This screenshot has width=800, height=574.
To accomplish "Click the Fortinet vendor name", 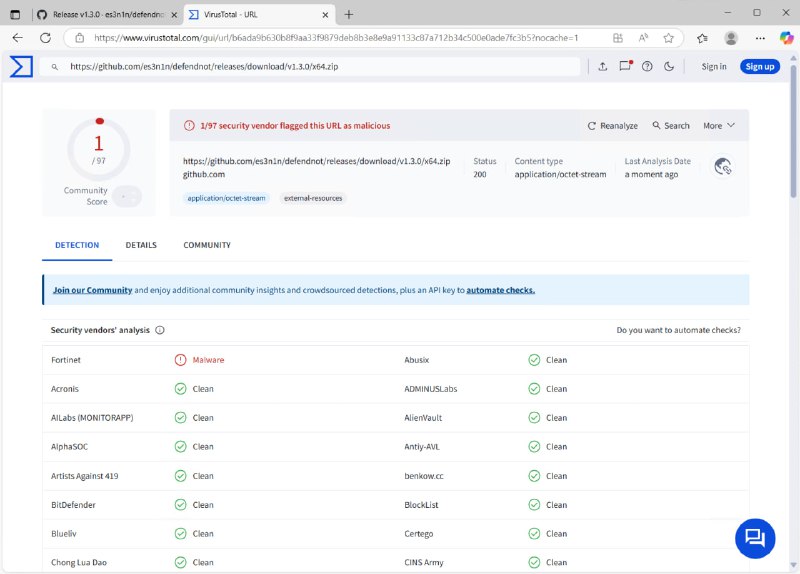I will [66, 360].
